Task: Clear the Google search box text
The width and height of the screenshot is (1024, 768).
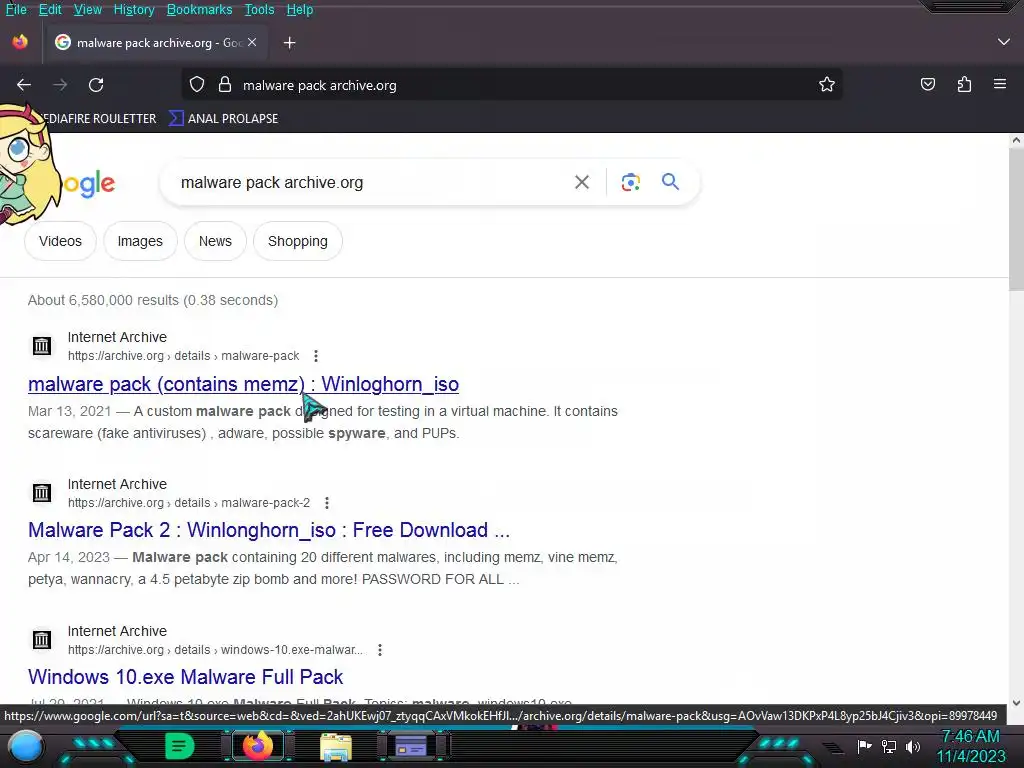Action: [x=581, y=182]
